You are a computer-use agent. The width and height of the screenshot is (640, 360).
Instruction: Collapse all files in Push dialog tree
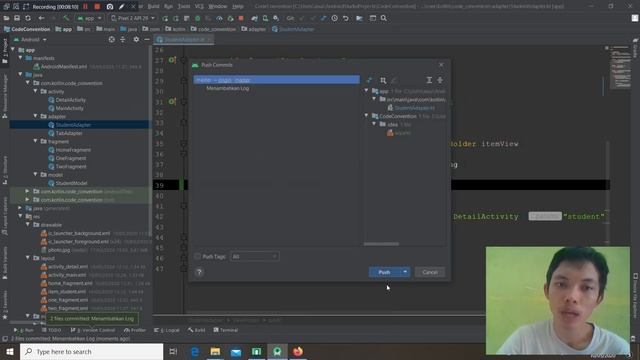pos(440,80)
